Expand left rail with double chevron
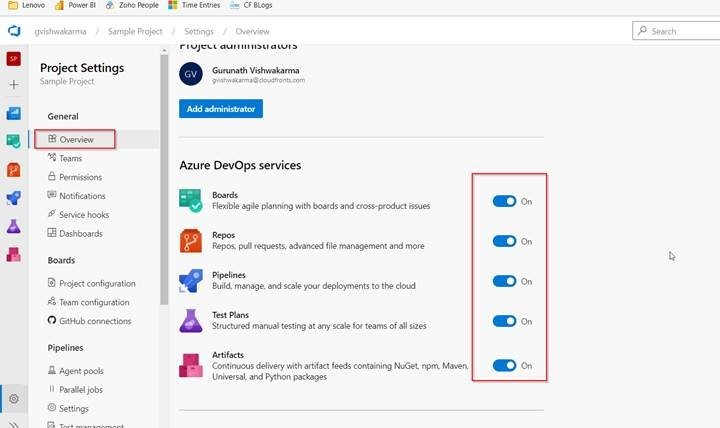 click(14, 424)
